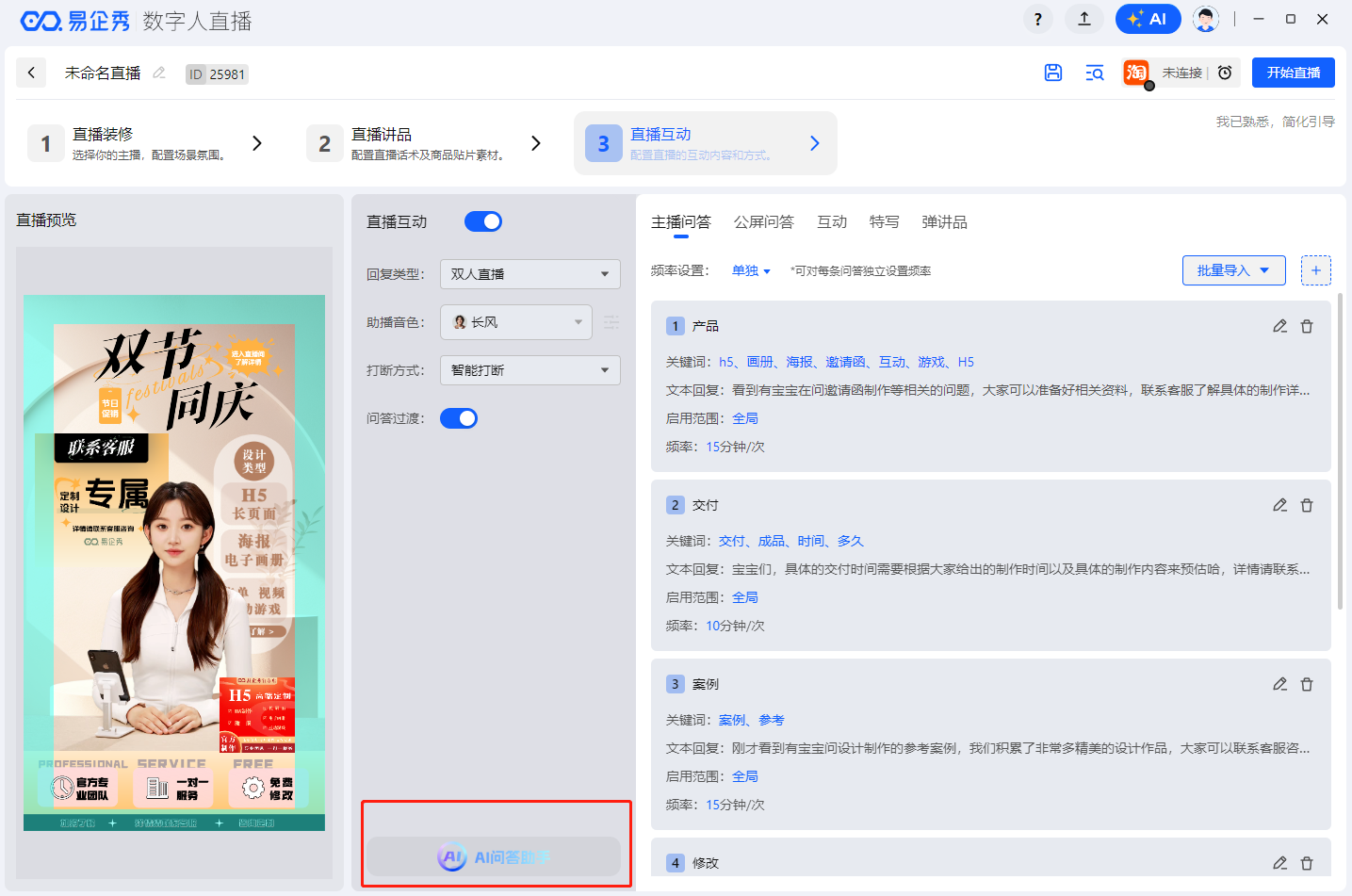Screen dimensions: 1352x896
Task: Click the 易企秀 logo
Action: pos(75,21)
